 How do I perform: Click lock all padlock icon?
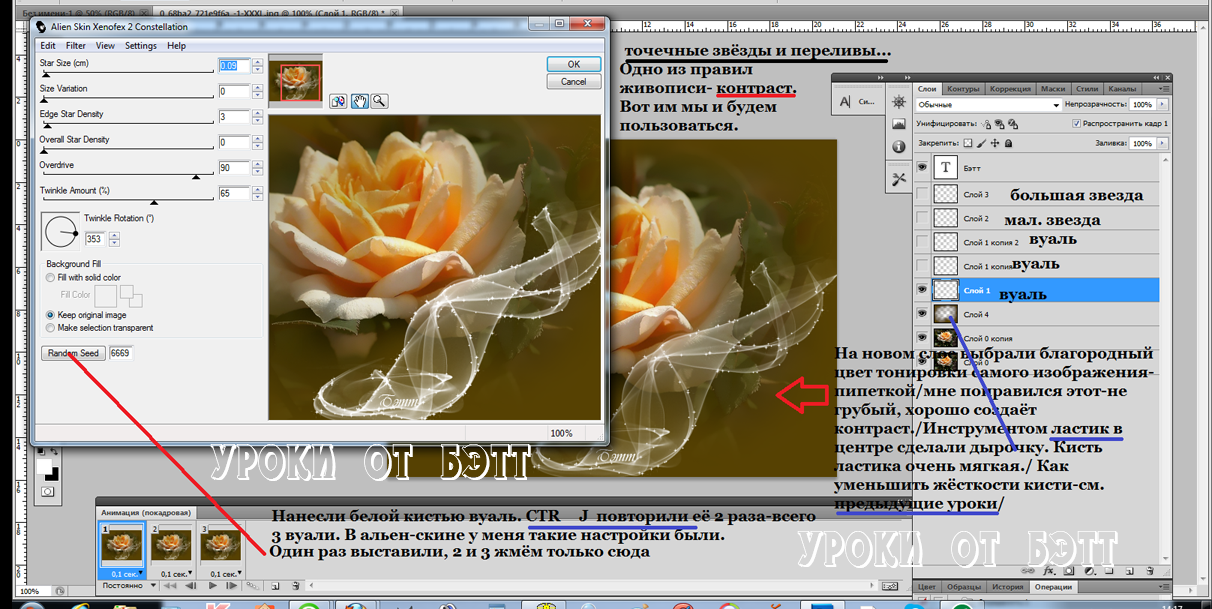click(1009, 143)
